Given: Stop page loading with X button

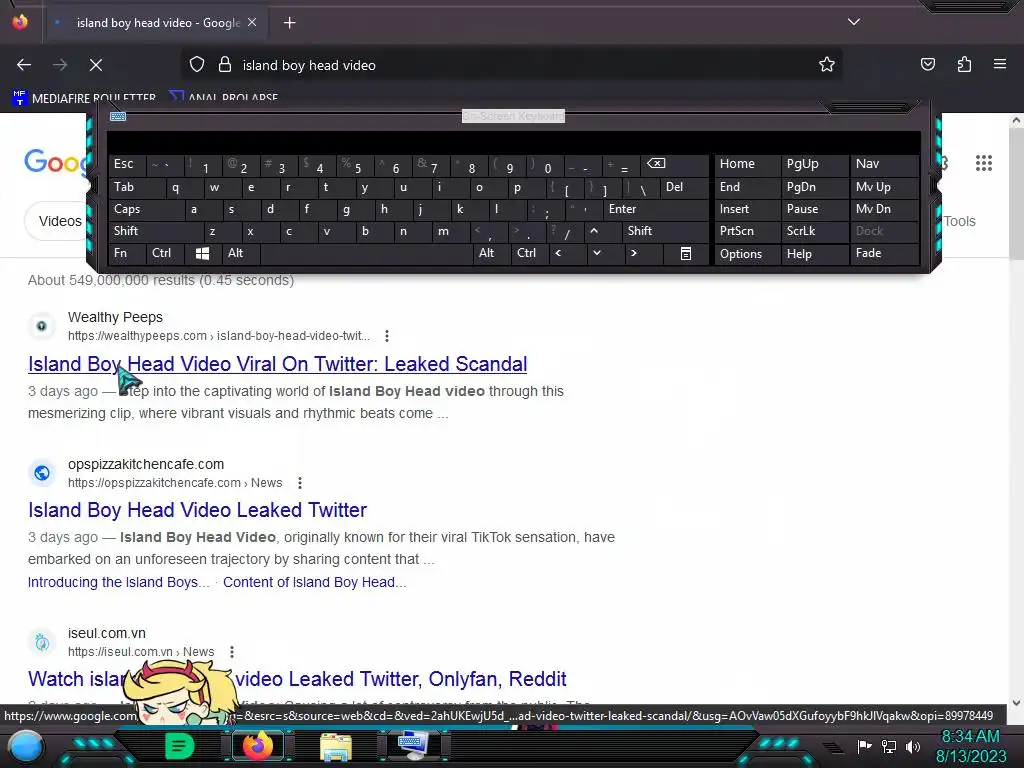Looking at the screenshot, I should click(x=96, y=65).
